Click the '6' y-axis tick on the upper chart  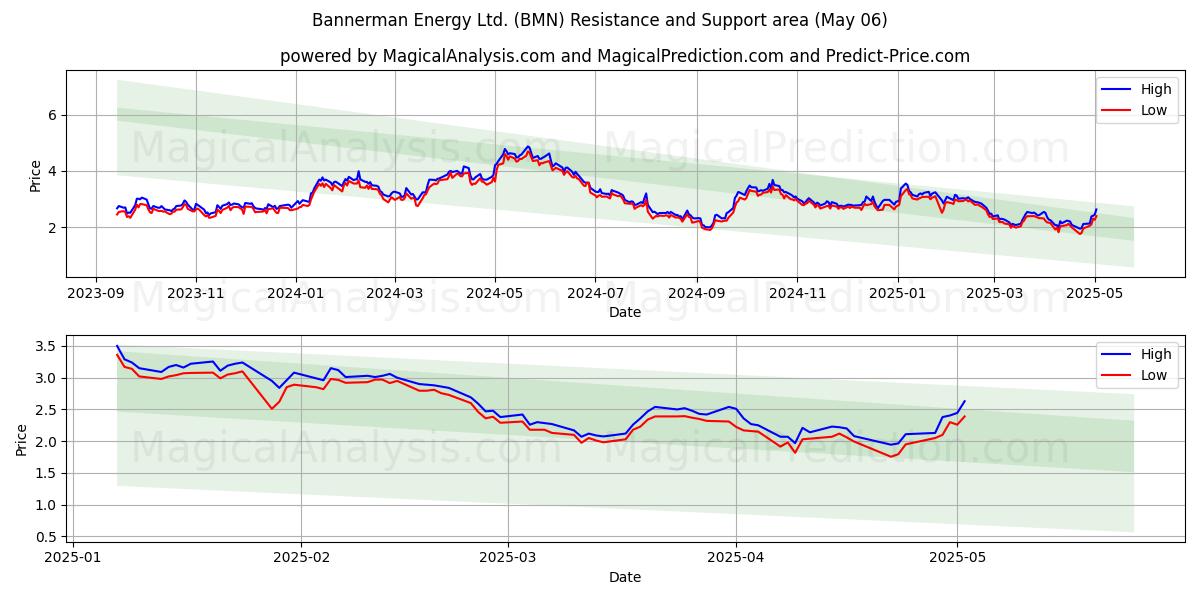click(x=54, y=115)
